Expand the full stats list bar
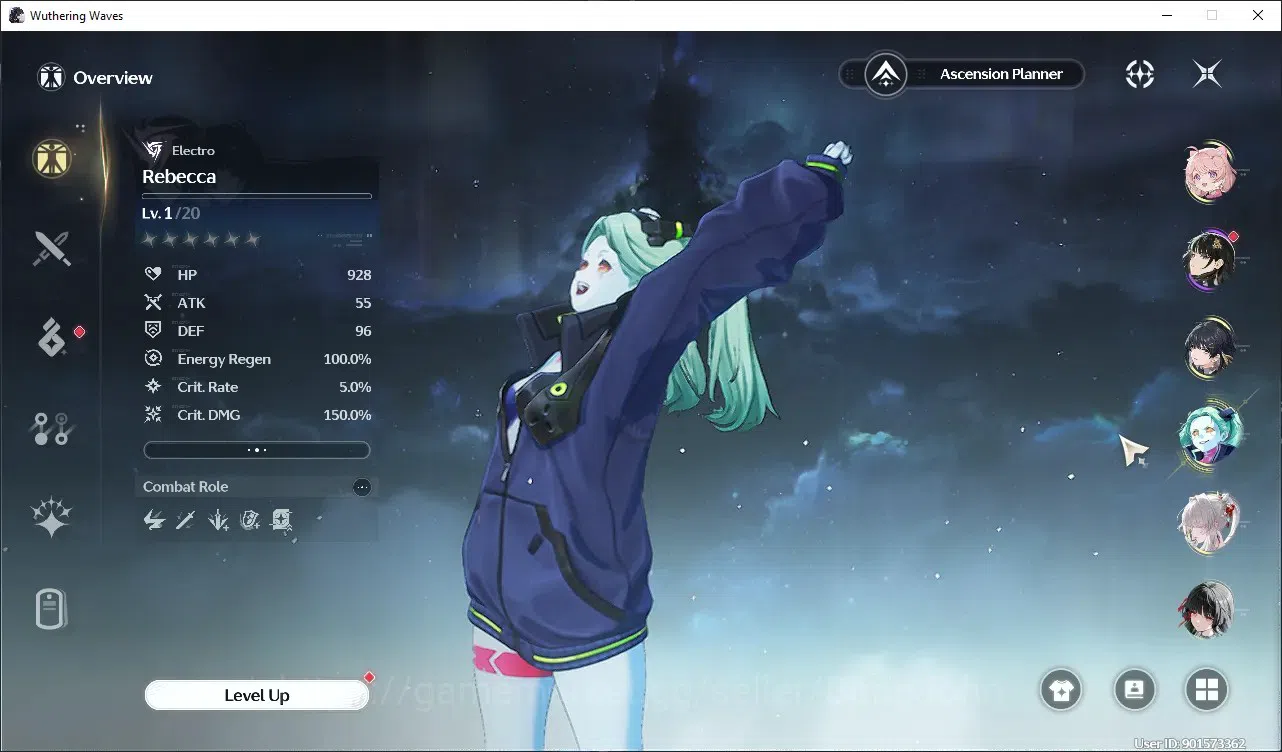Screen dimensions: 1282x752 pyautogui.click(x=257, y=450)
